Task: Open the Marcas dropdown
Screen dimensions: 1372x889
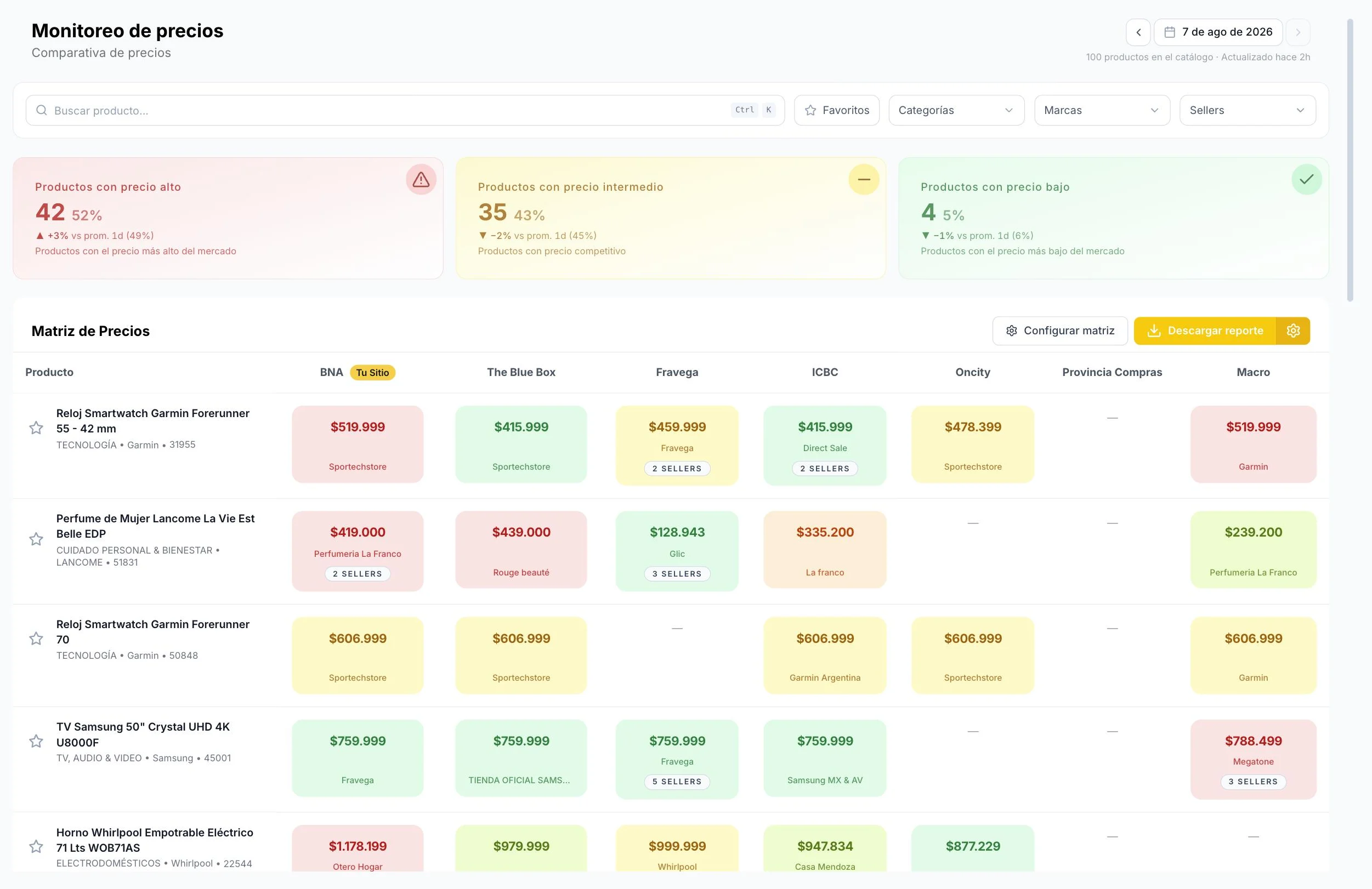Action: tap(1102, 110)
